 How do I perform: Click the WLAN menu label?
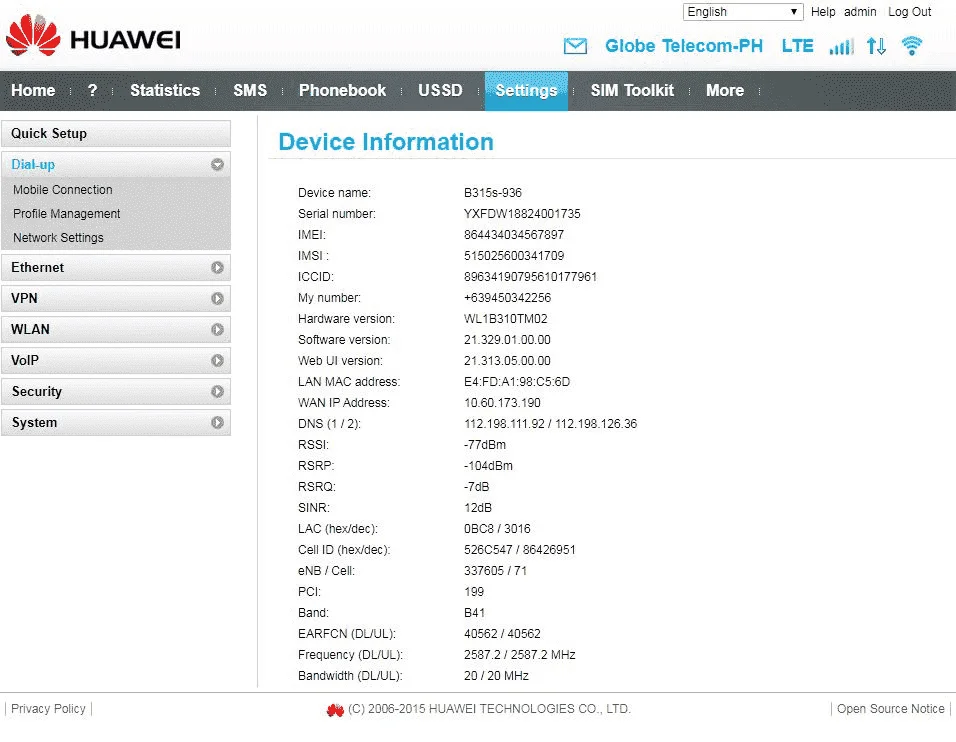click(x=30, y=329)
